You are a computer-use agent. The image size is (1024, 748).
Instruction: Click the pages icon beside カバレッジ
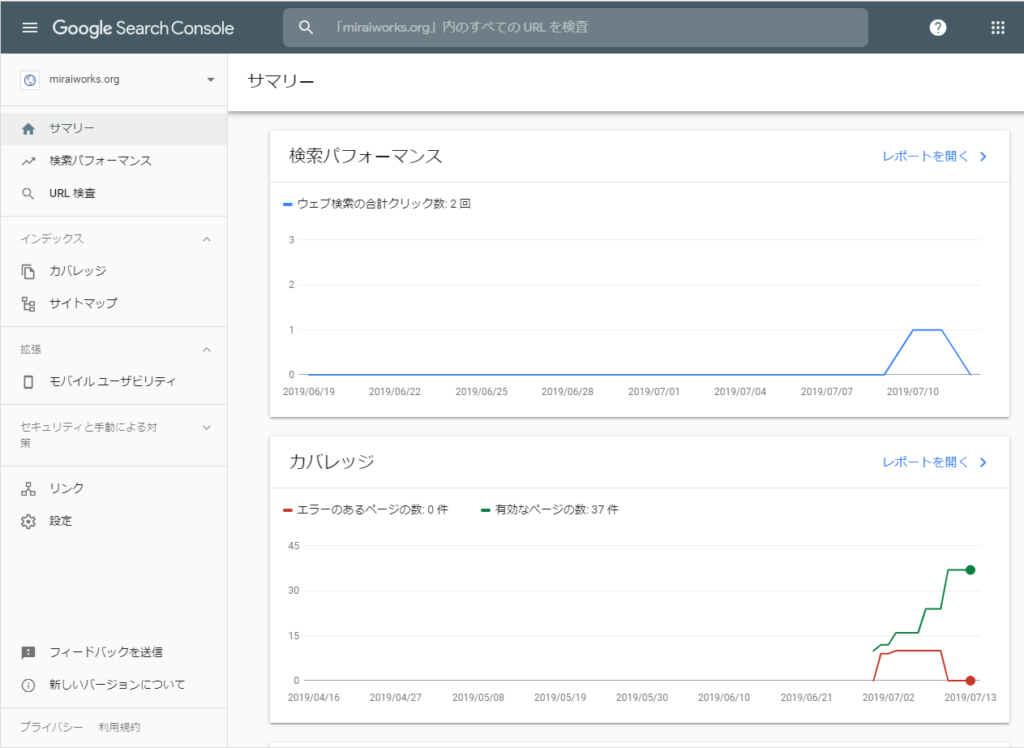click(x=28, y=271)
